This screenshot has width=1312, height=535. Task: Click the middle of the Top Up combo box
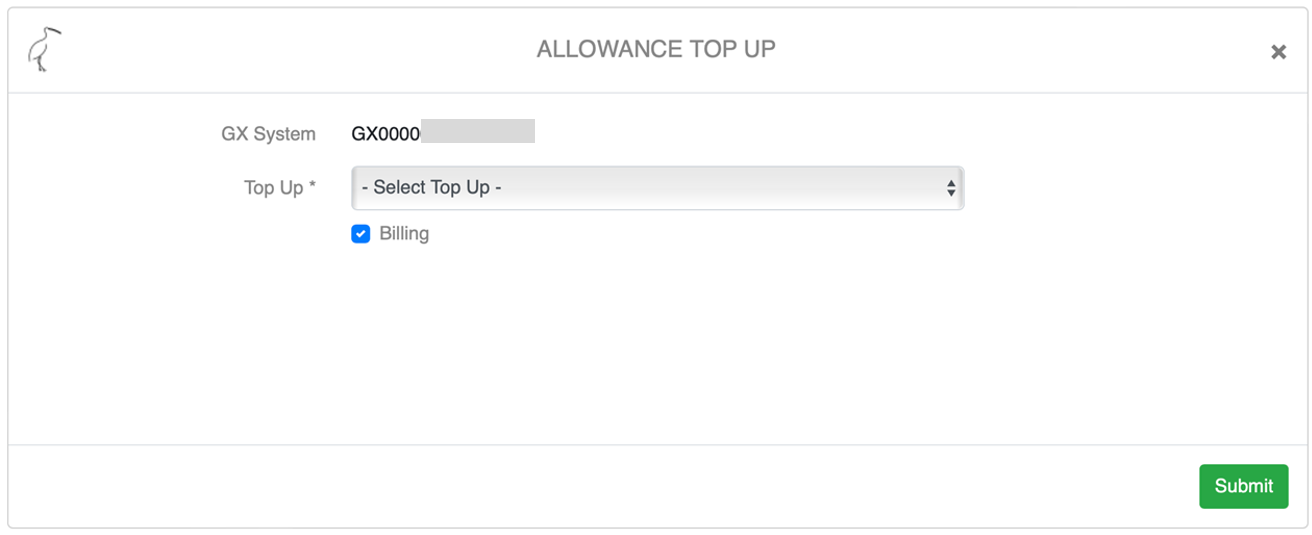tap(657, 188)
